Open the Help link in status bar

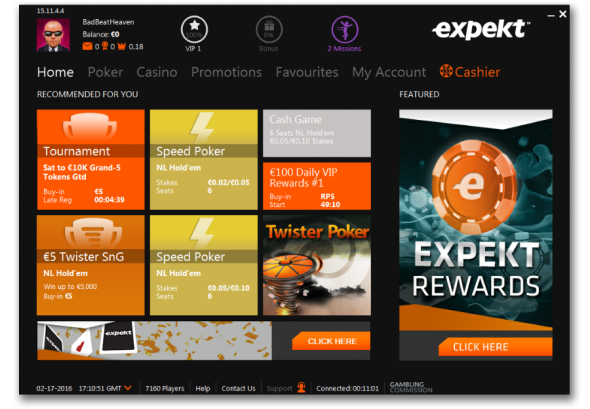point(203,388)
